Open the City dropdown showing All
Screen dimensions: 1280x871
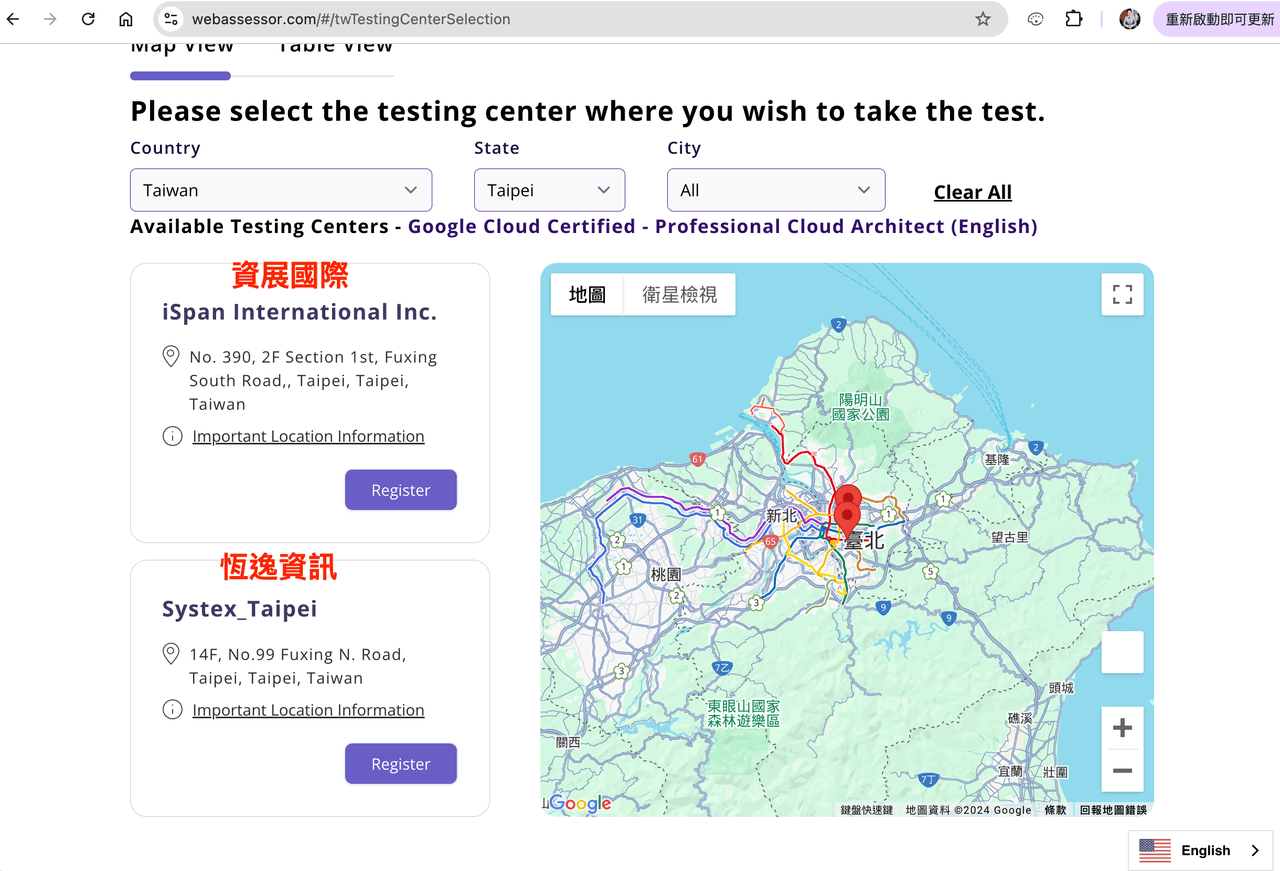pyautogui.click(x=776, y=190)
